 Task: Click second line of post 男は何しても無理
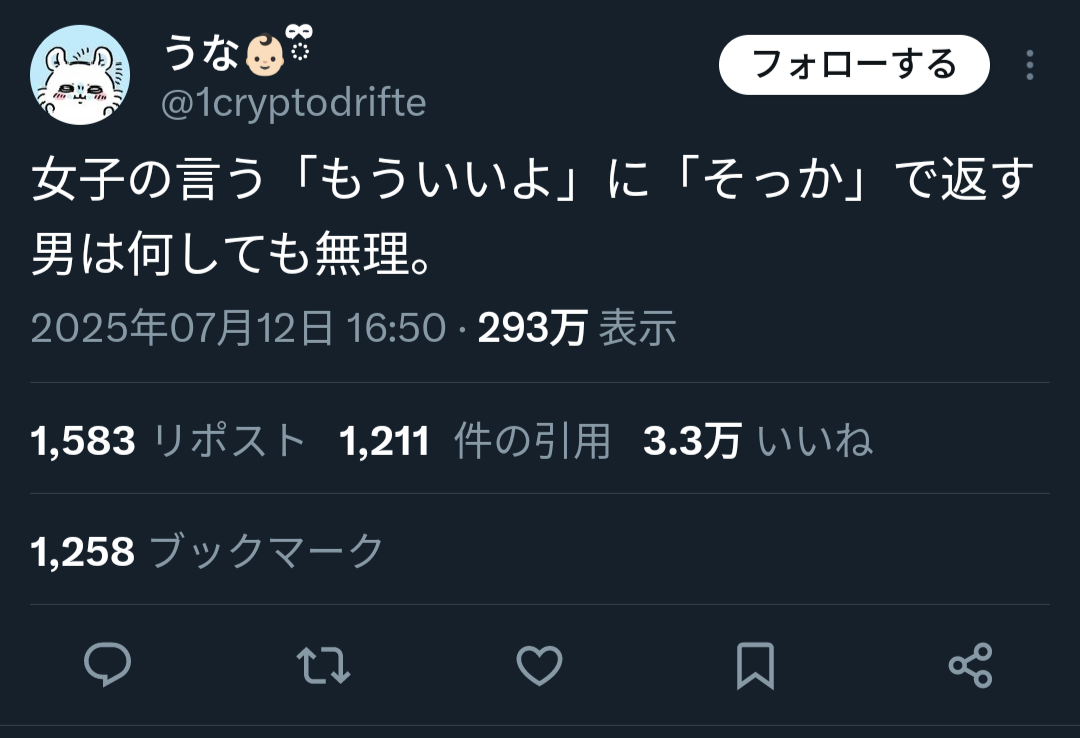pyautogui.click(x=231, y=254)
